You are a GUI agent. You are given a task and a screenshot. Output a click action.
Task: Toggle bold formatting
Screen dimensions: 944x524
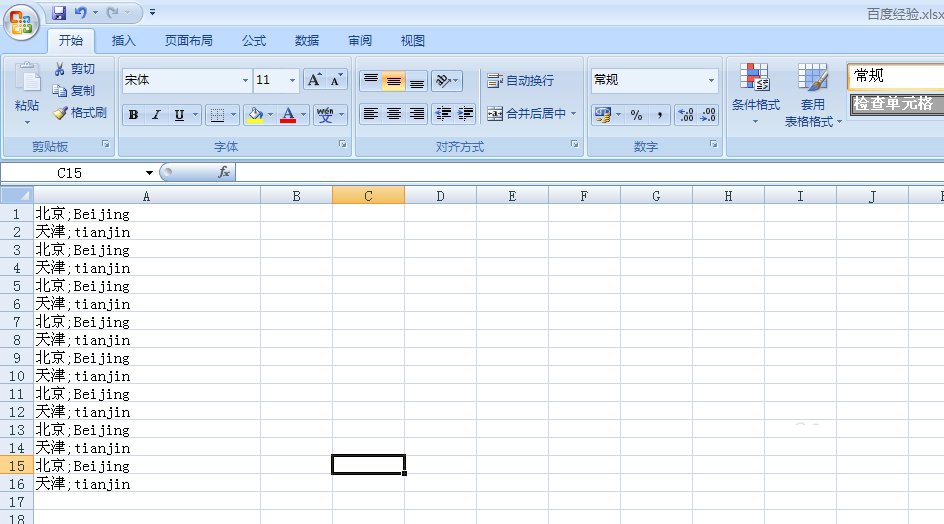click(x=133, y=115)
